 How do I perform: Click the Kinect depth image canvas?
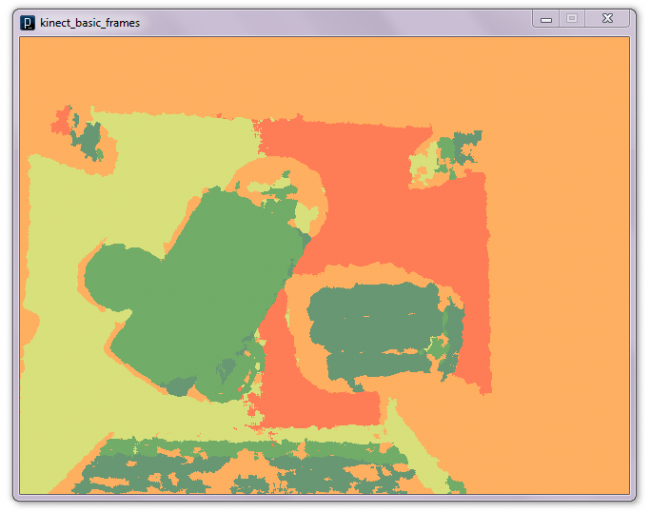tap(325, 265)
